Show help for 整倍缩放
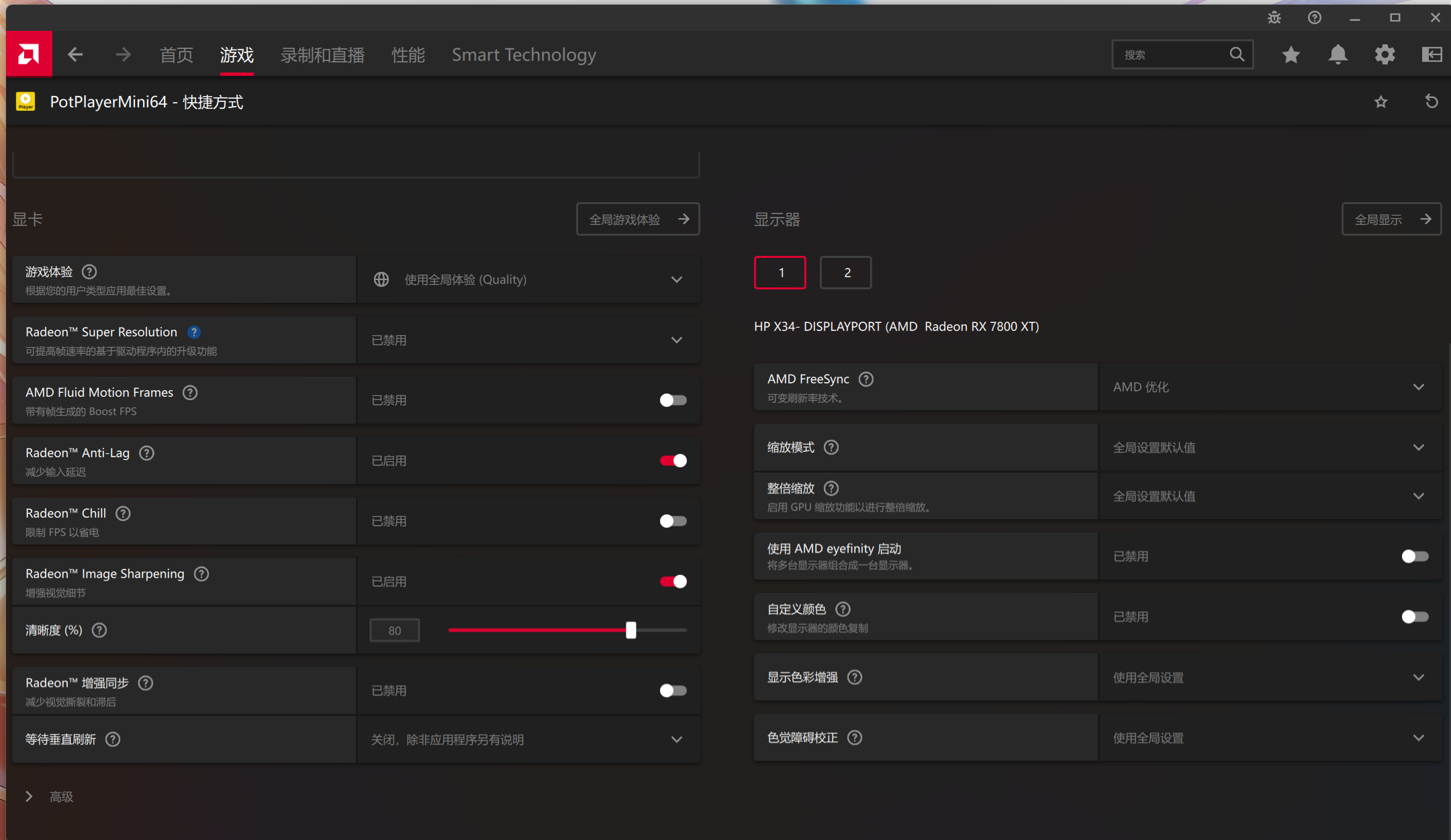The image size is (1451, 840). click(x=831, y=488)
